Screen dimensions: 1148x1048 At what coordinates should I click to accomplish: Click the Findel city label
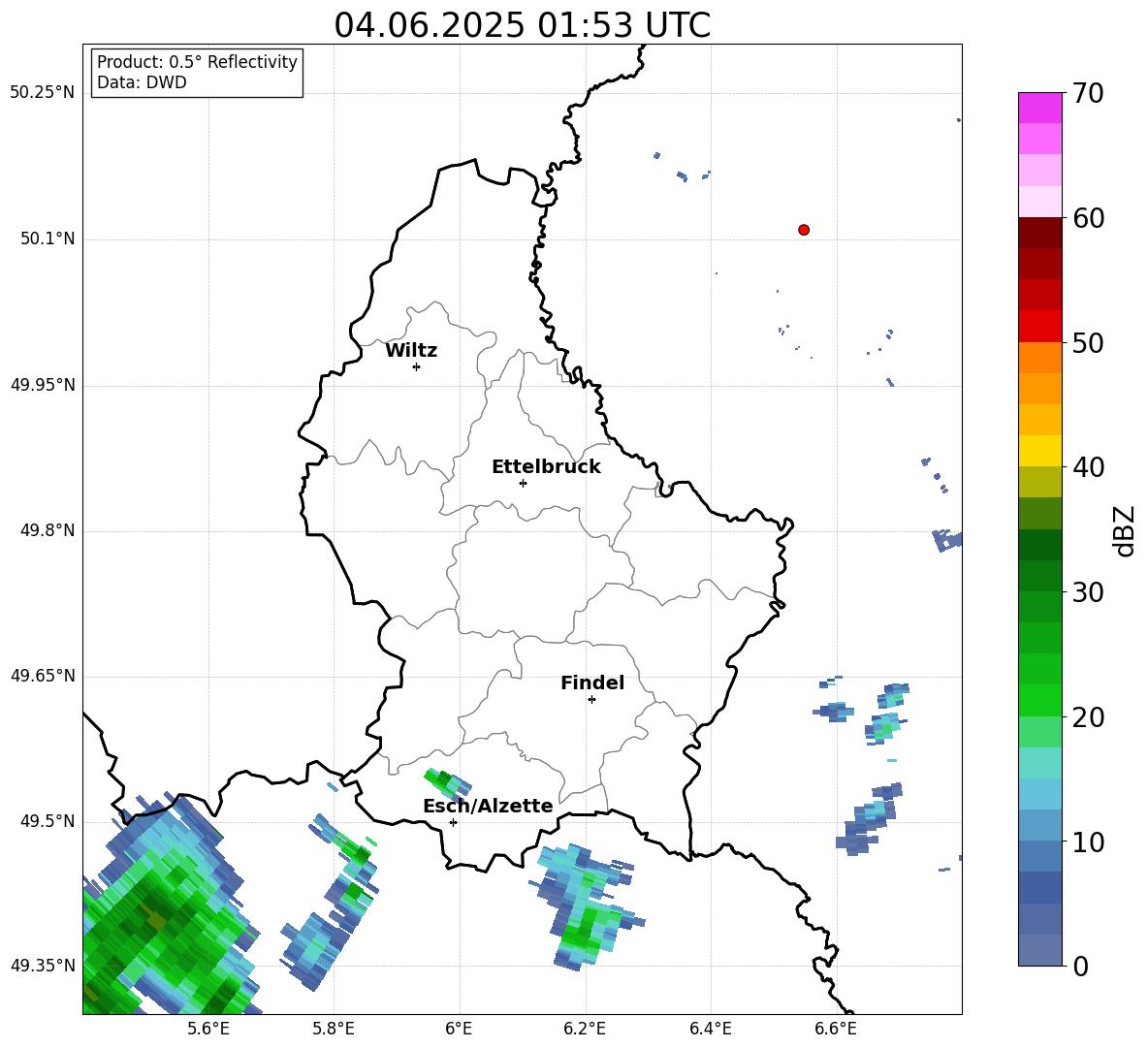click(x=592, y=683)
